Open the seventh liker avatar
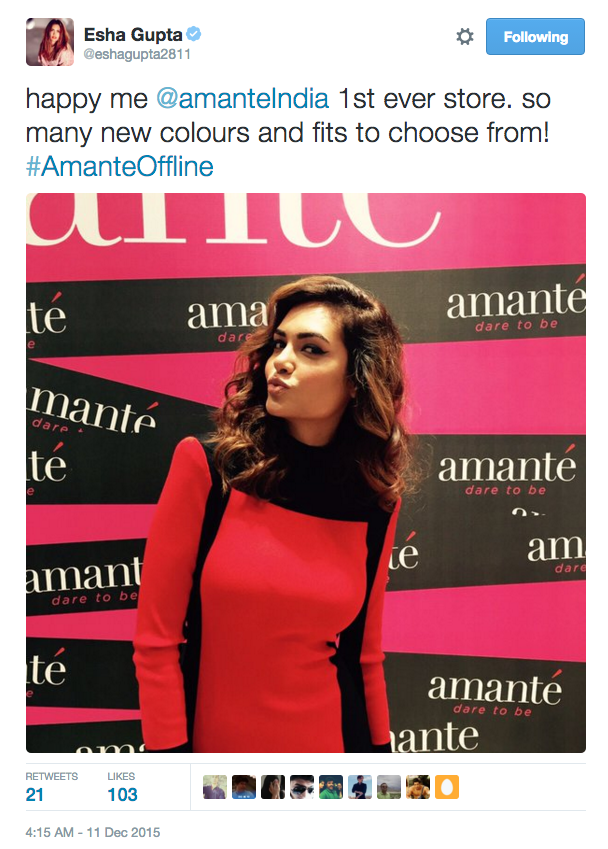 tap(389, 787)
